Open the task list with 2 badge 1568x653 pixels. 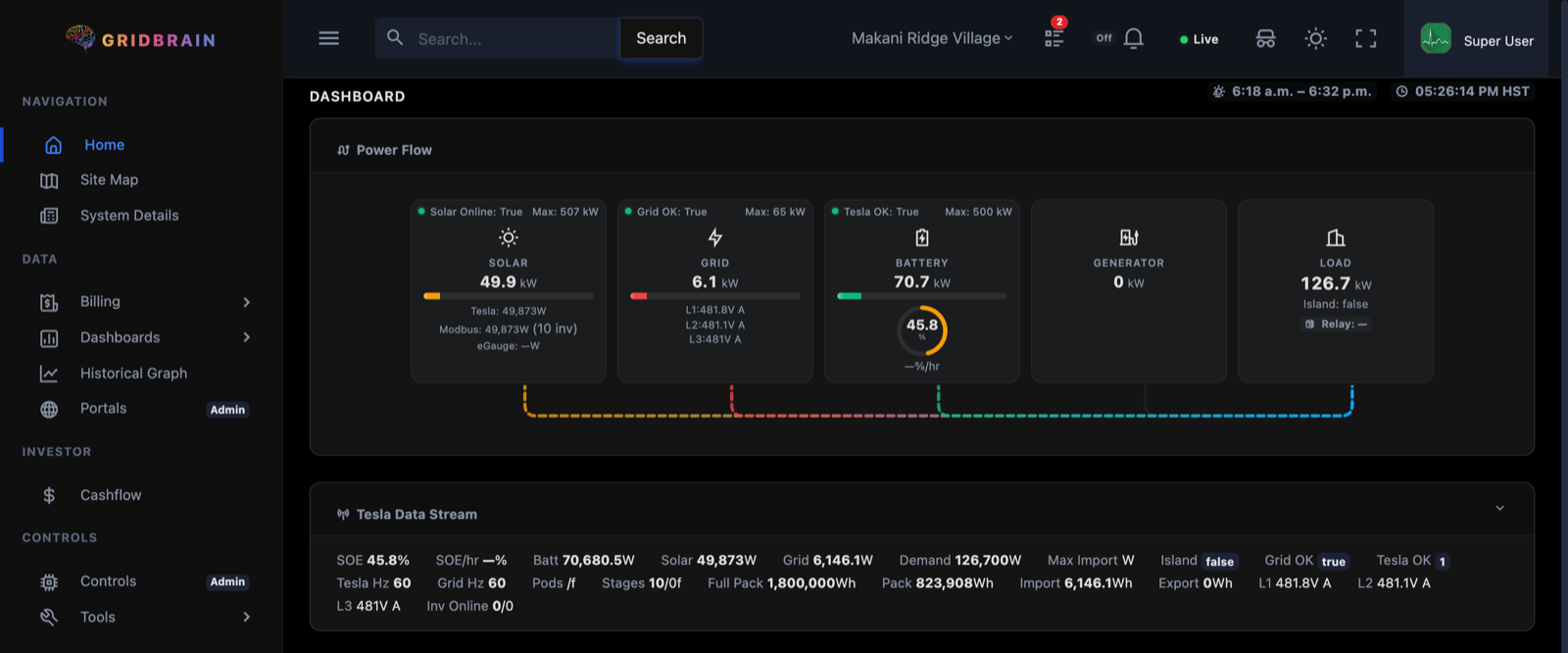(x=1054, y=37)
